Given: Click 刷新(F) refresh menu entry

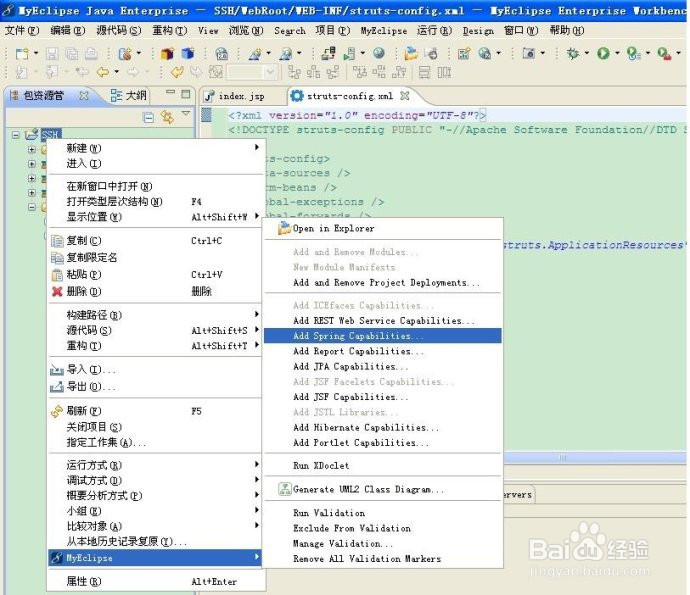Looking at the screenshot, I should click(155, 411).
